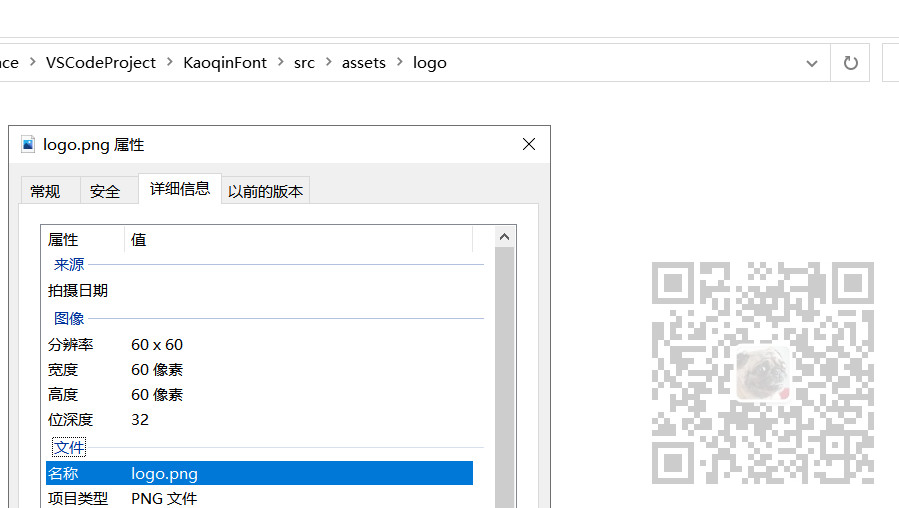Select the 宽度 60 像素 row

(259, 370)
